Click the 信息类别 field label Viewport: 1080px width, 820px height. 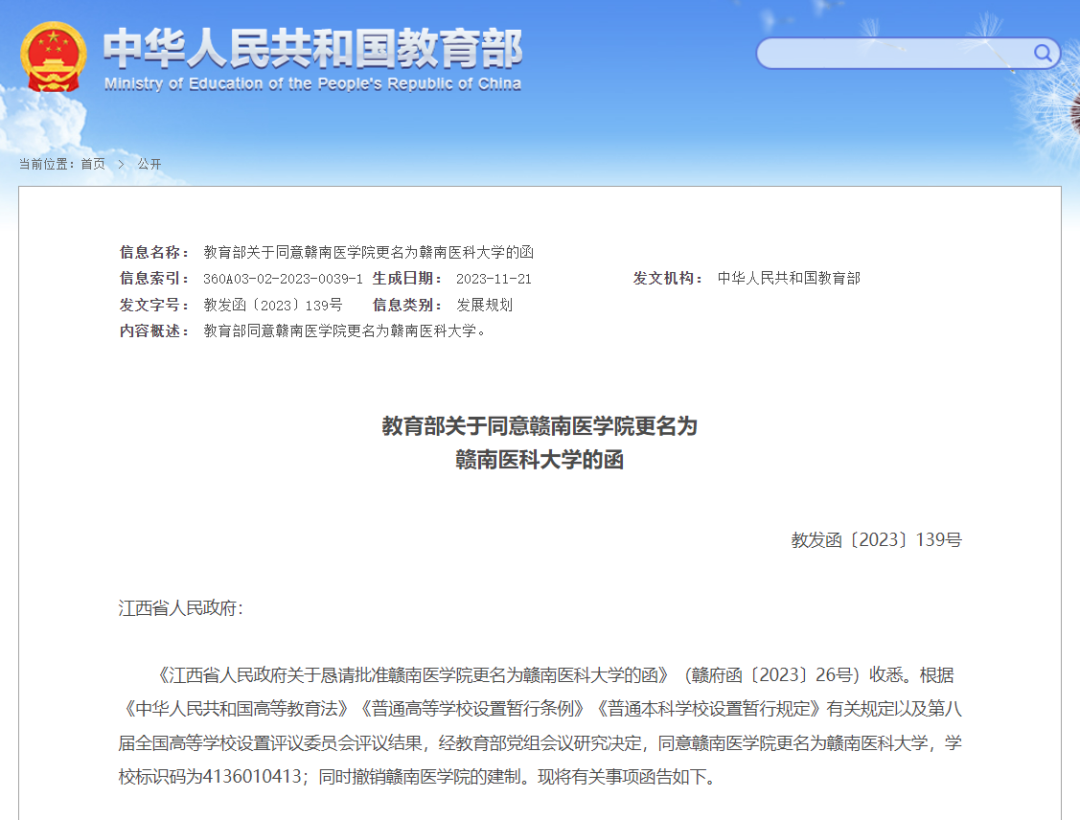[407, 305]
